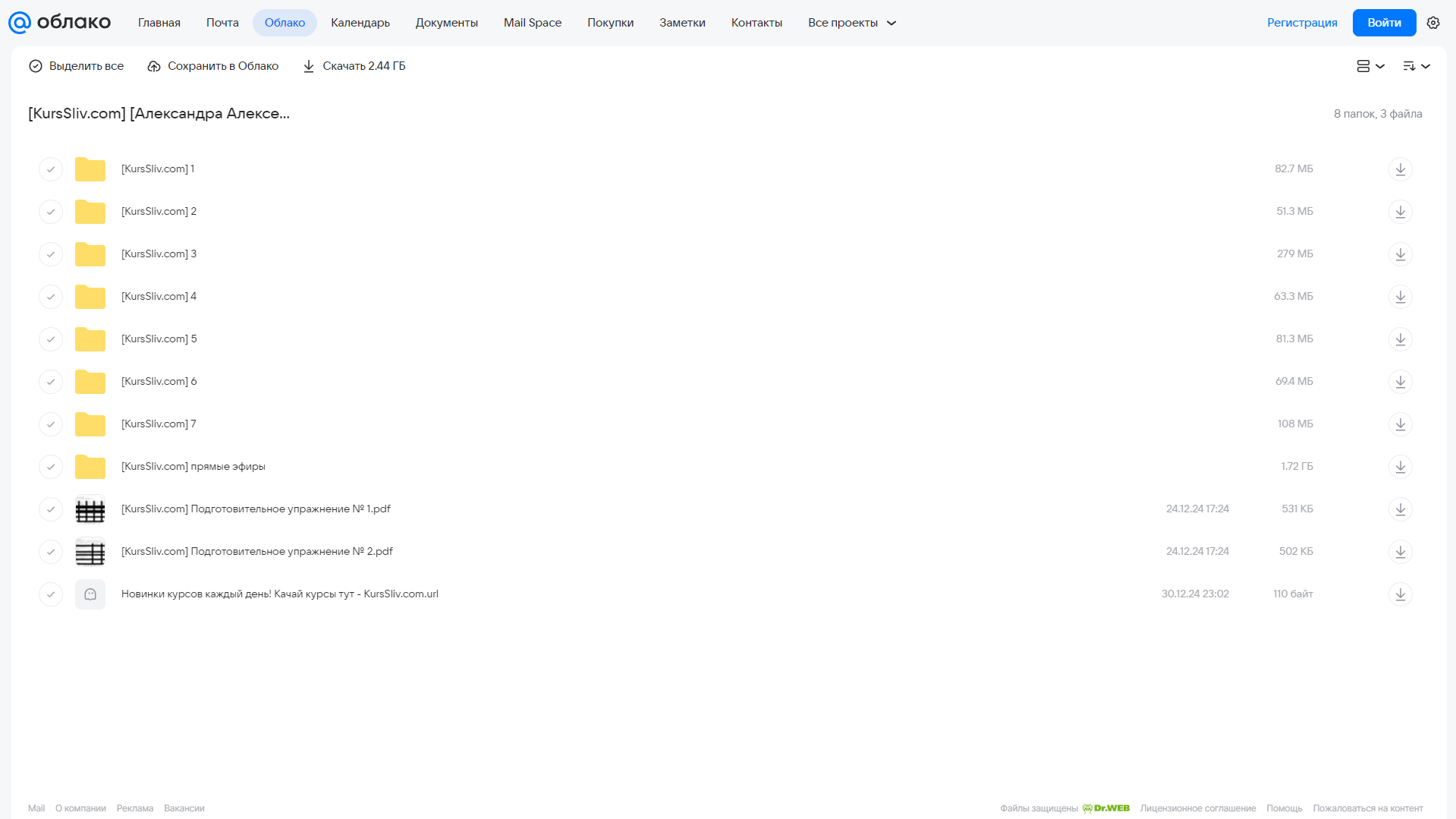Check the KursSliv.com.url file checkbox
The height and width of the screenshot is (819, 1456).
[x=51, y=594]
